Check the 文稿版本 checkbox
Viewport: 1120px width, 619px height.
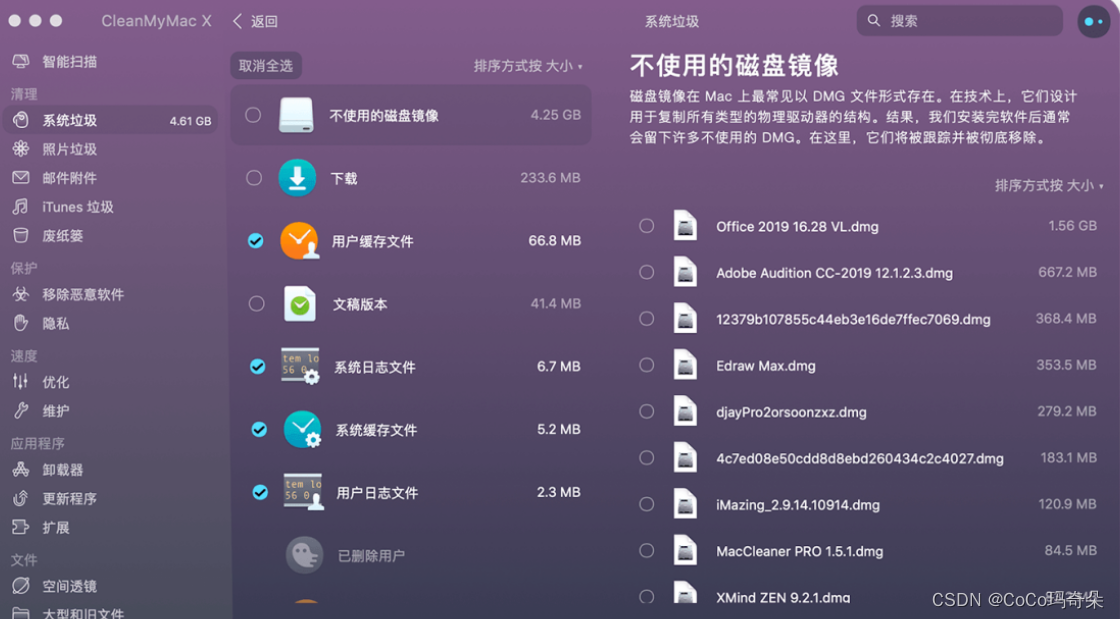pyautogui.click(x=256, y=303)
